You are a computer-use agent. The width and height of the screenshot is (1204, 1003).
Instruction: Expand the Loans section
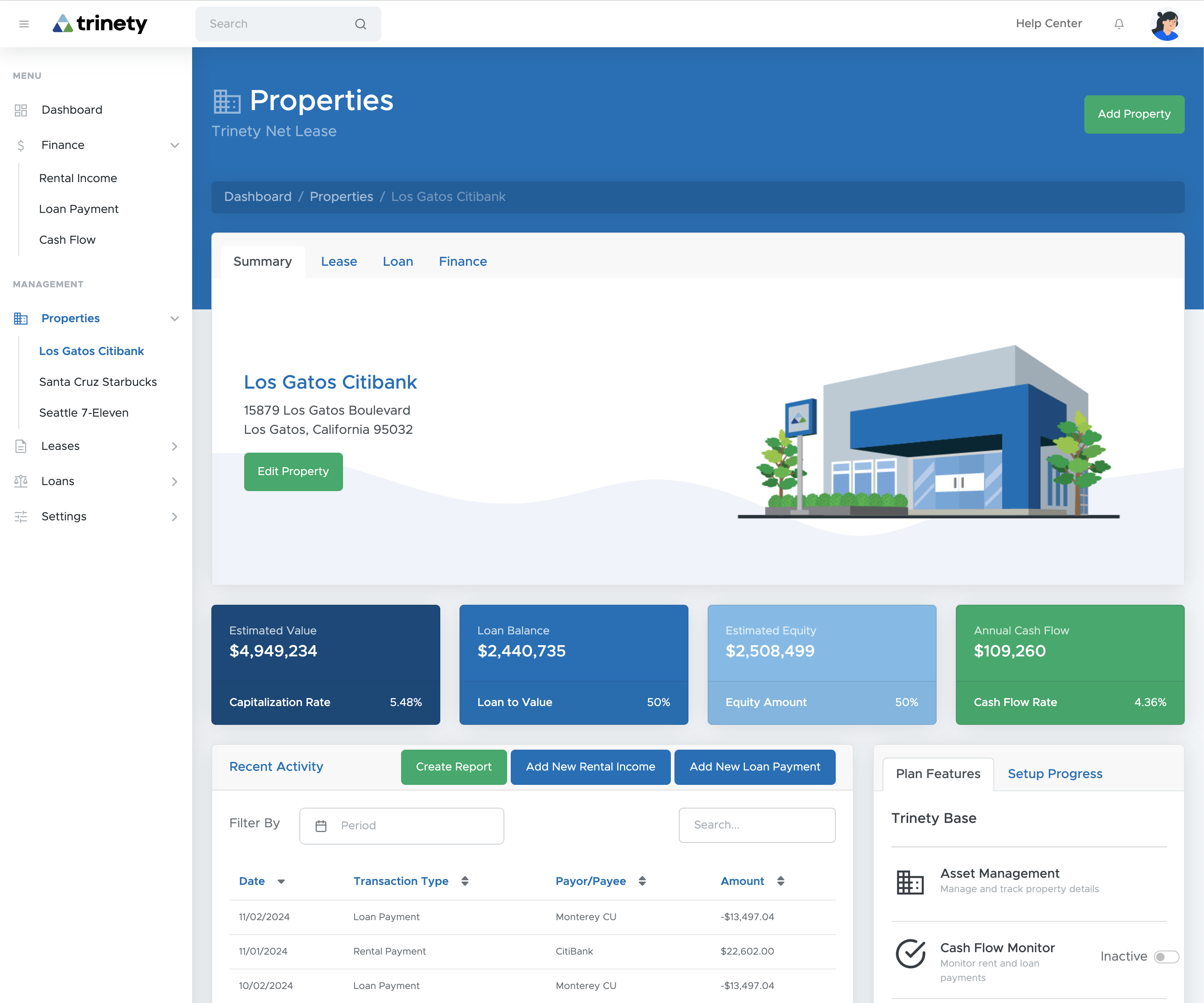click(175, 481)
